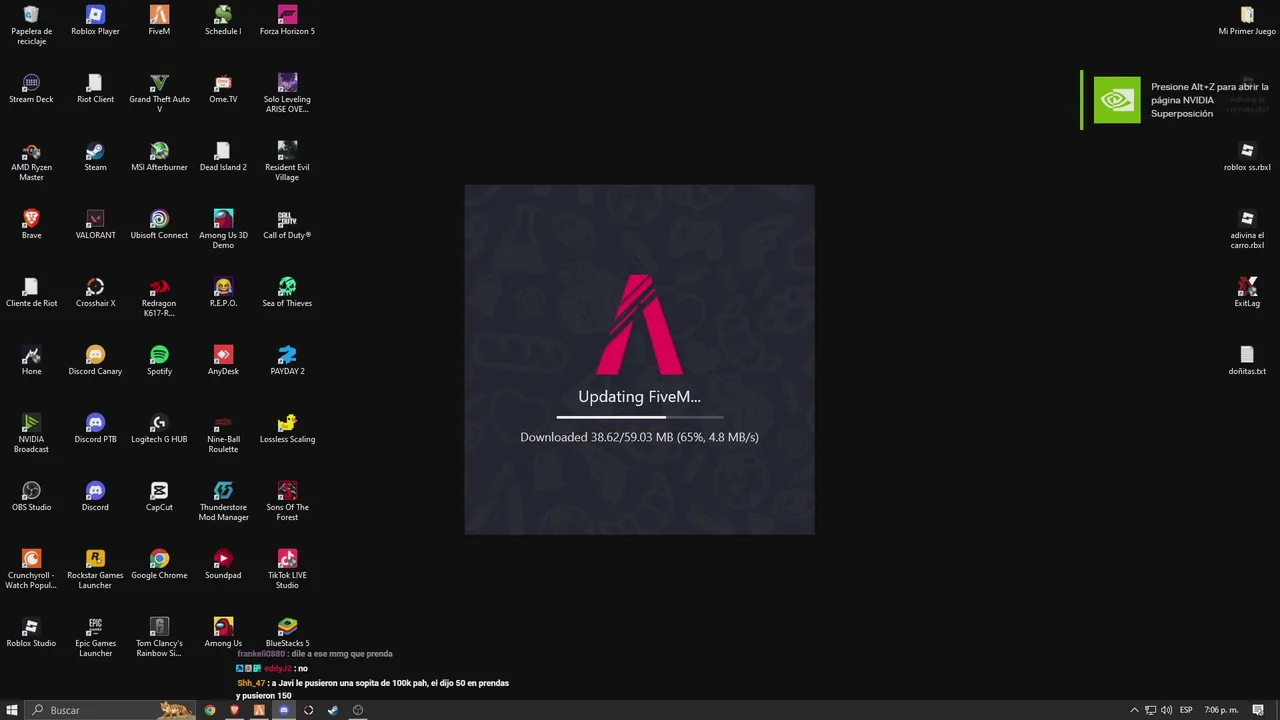The image size is (1280, 720).
Task: Click the Call of Duty shortcut
Action: tap(287, 224)
